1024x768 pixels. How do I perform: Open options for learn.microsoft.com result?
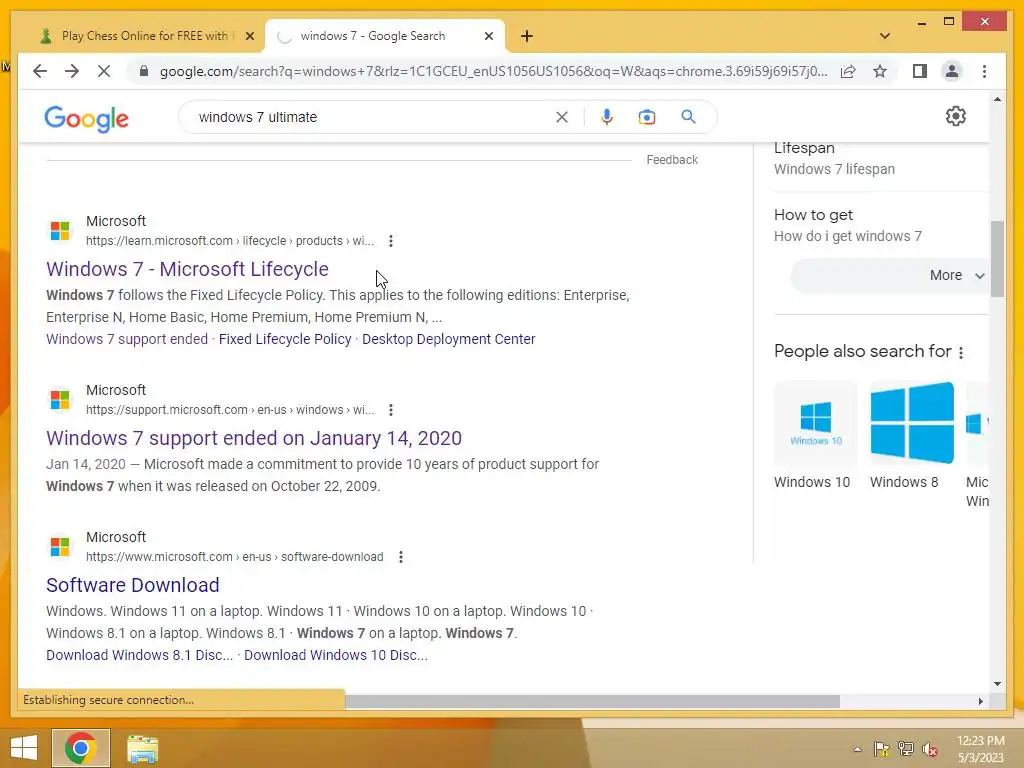pos(391,241)
